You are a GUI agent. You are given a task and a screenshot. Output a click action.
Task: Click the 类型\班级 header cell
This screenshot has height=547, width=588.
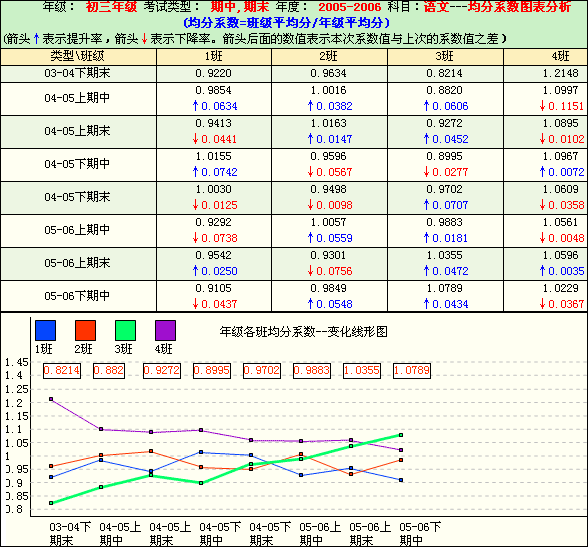click(78, 57)
